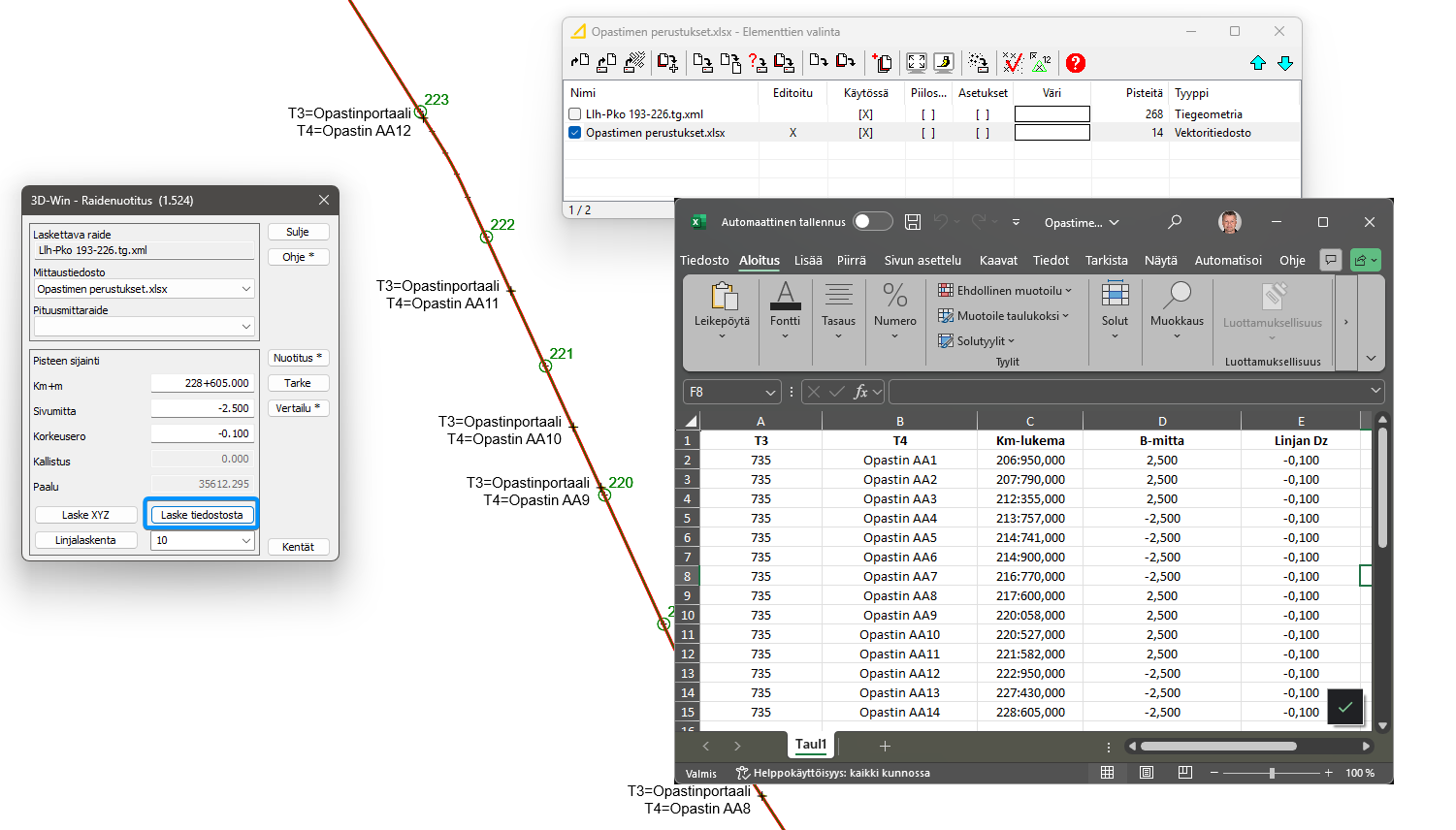
Task: Click the color swatch for Opastimen perustukset.xlsx
Action: pos(1052,133)
